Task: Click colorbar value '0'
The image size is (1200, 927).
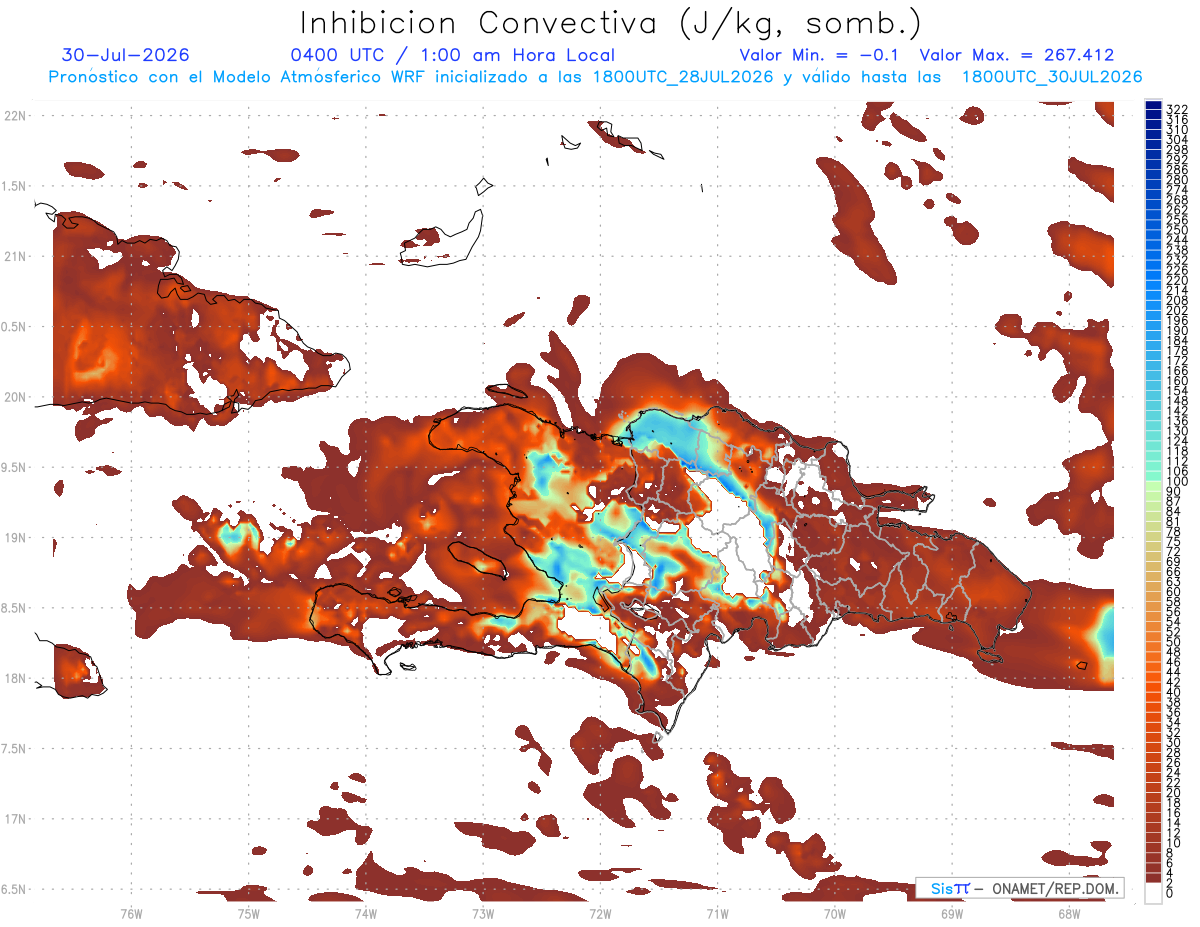Action: click(1170, 892)
